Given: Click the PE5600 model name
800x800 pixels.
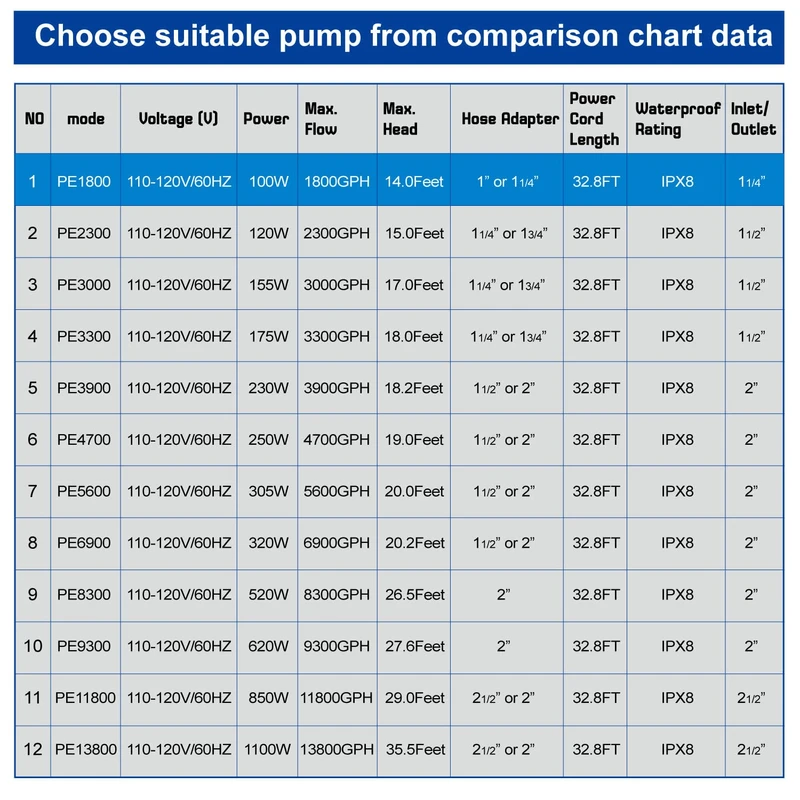Looking at the screenshot, I should 84,491.
